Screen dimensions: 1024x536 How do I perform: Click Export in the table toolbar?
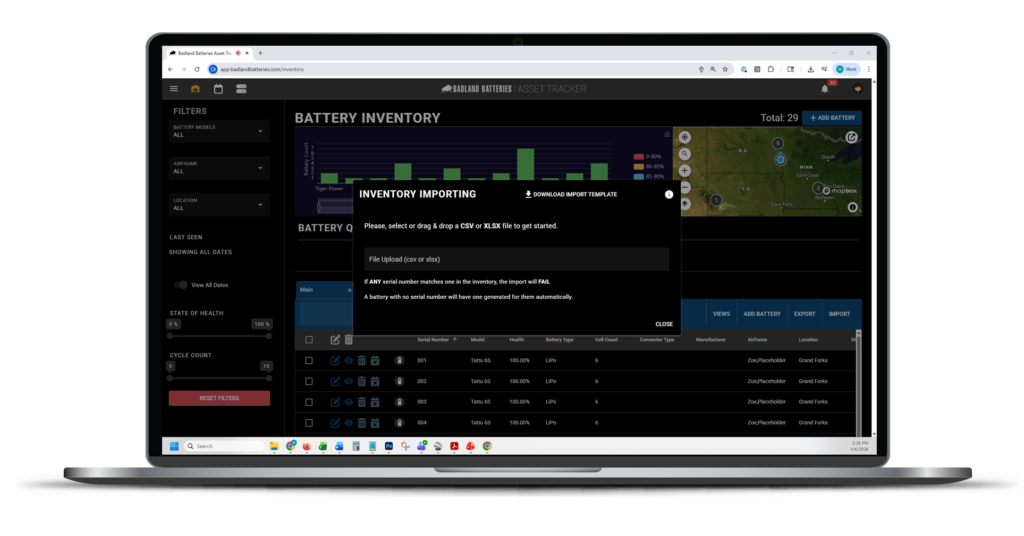click(x=804, y=314)
